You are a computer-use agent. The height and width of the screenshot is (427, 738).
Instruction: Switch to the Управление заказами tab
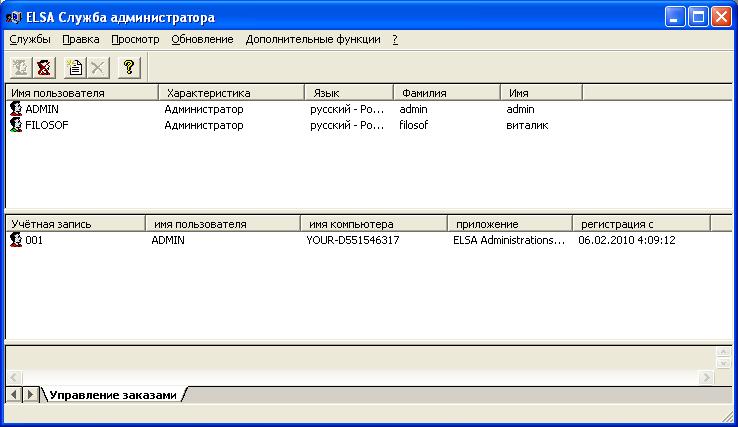point(113,395)
